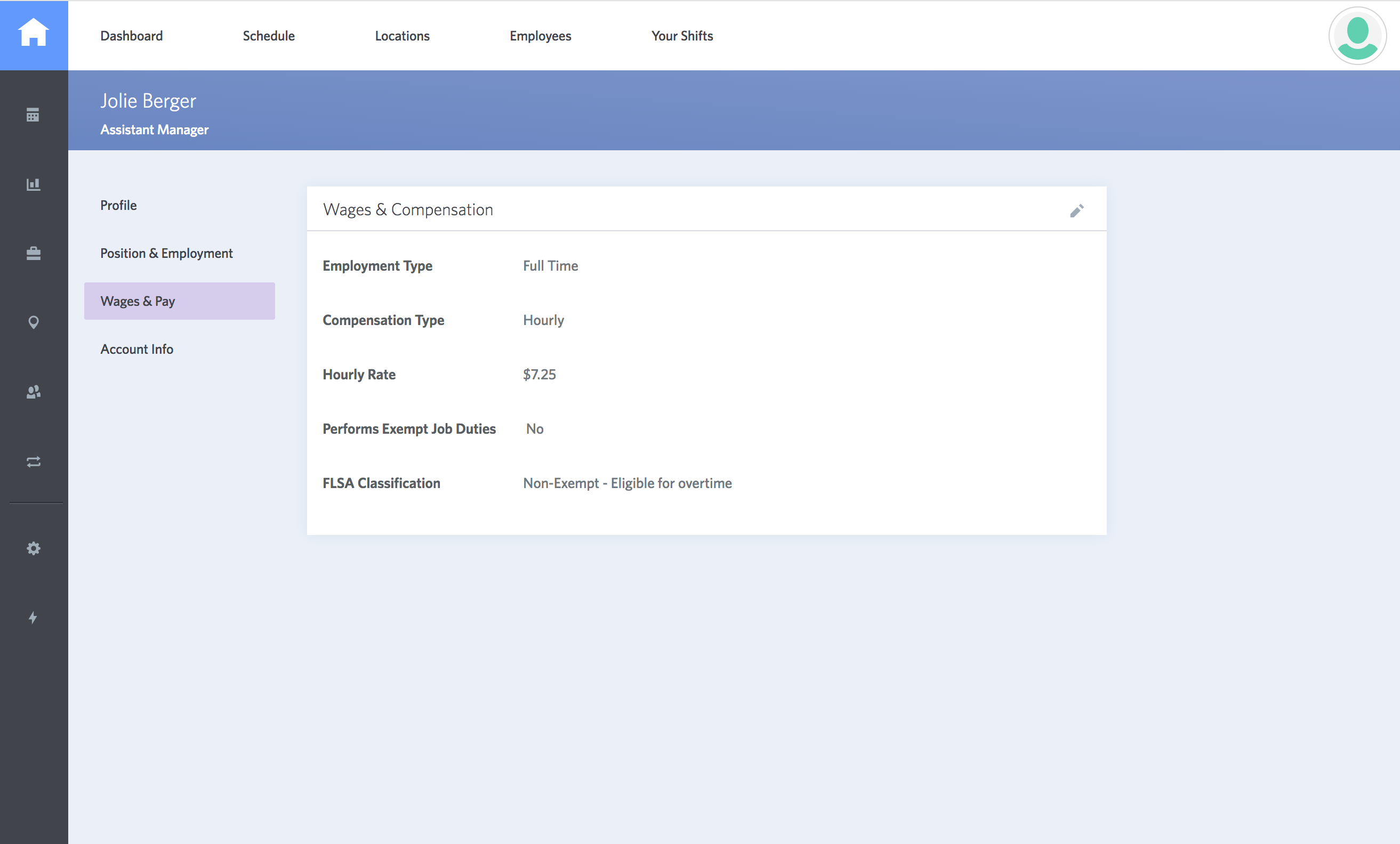1400x844 pixels.
Task: Open Locations in the top navigation
Action: 403,36
